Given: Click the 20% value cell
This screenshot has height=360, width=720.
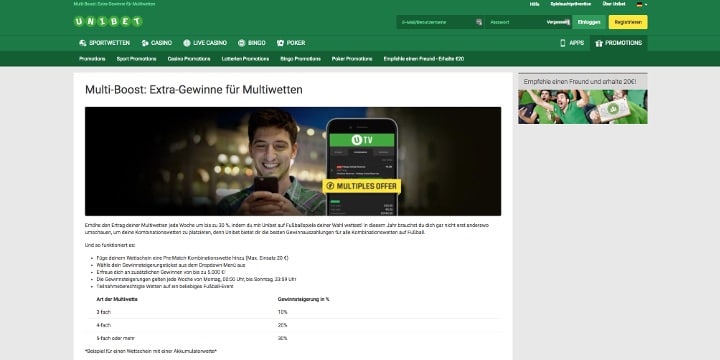Looking at the screenshot, I should (x=282, y=325).
